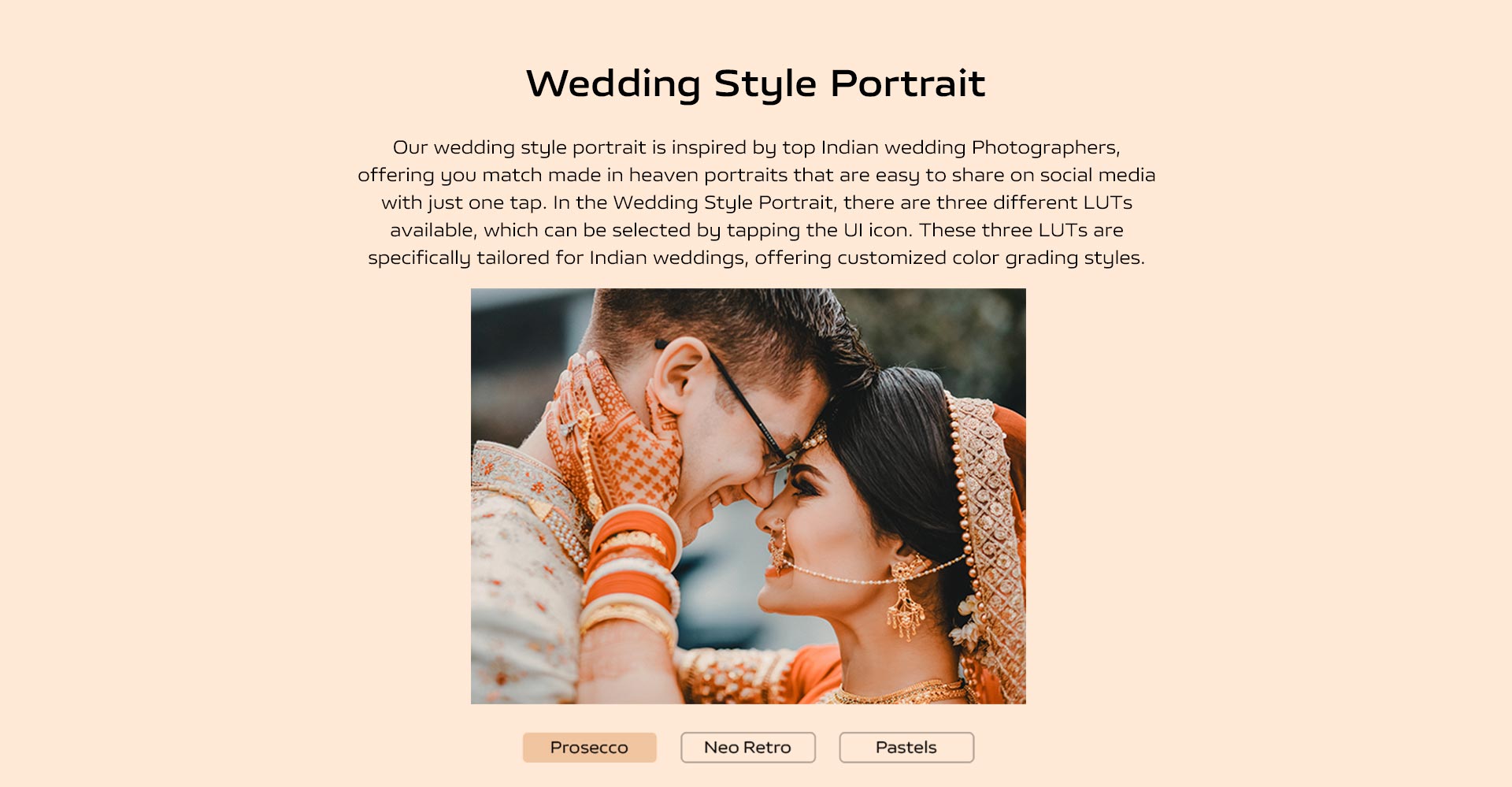Screen dimensions: 1512x787
Task: Switch to the Neo Retro style
Action: (x=748, y=747)
